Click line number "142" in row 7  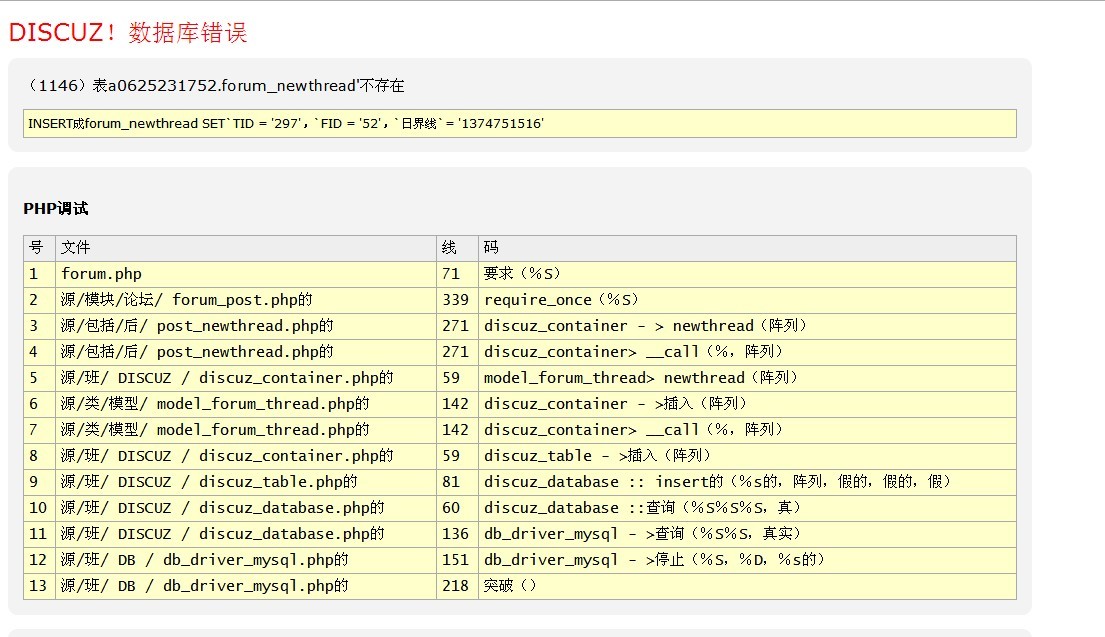455,430
